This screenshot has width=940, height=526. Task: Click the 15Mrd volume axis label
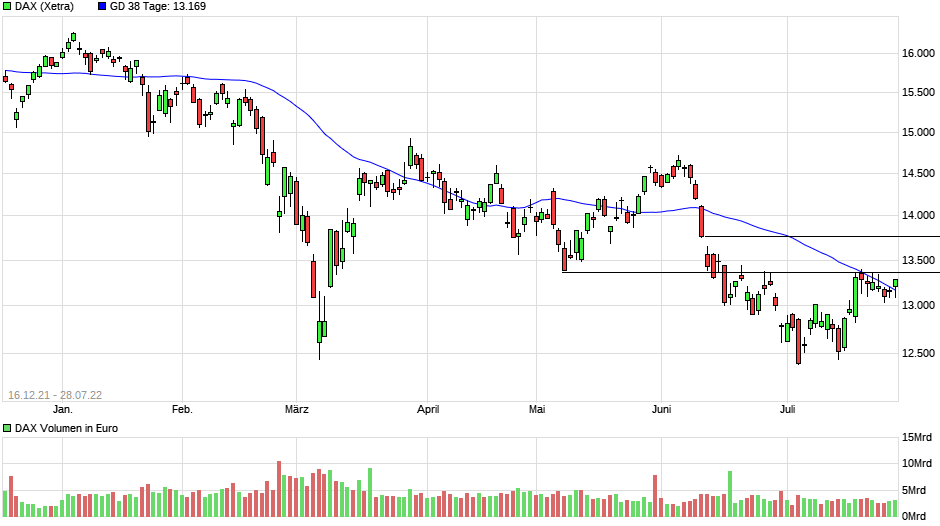pos(919,438)
